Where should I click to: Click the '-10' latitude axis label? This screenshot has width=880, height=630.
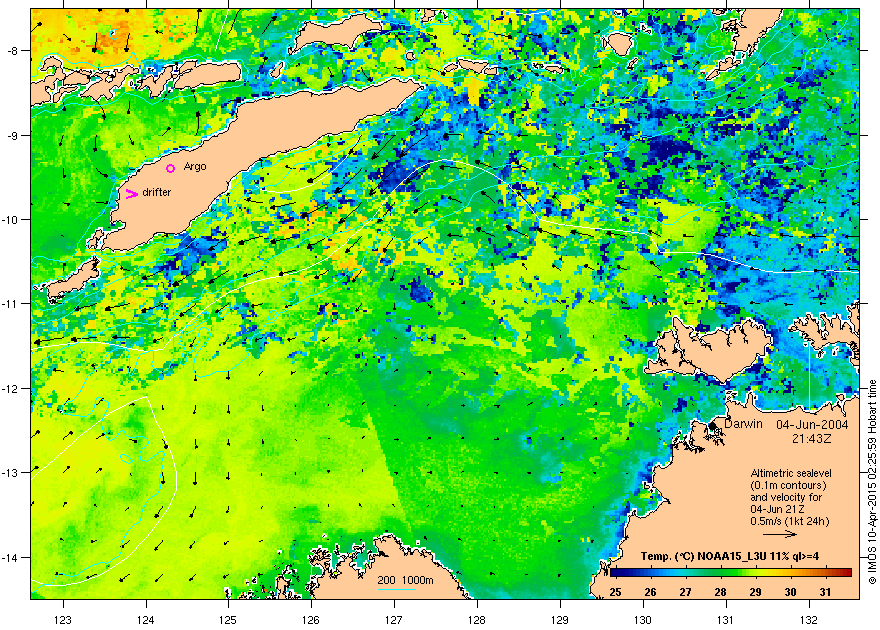[10, 219]
